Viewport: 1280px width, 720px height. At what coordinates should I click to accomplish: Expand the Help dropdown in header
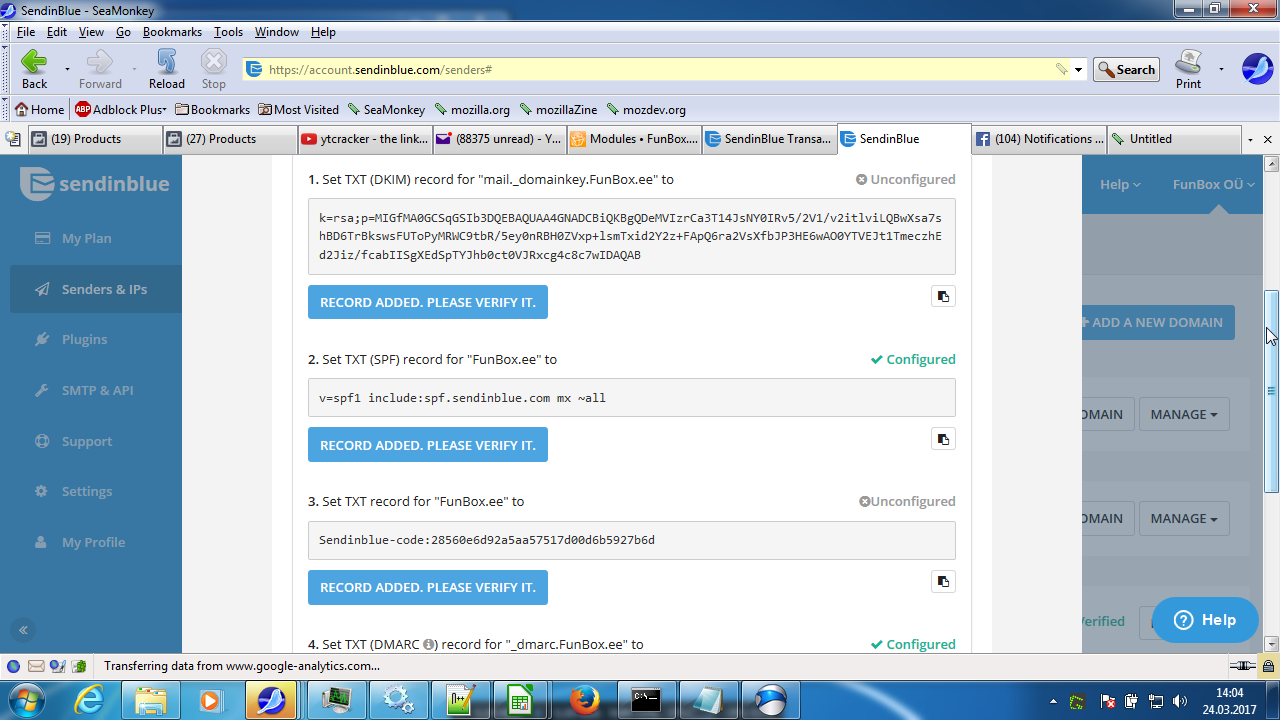tap(1120, 184)
